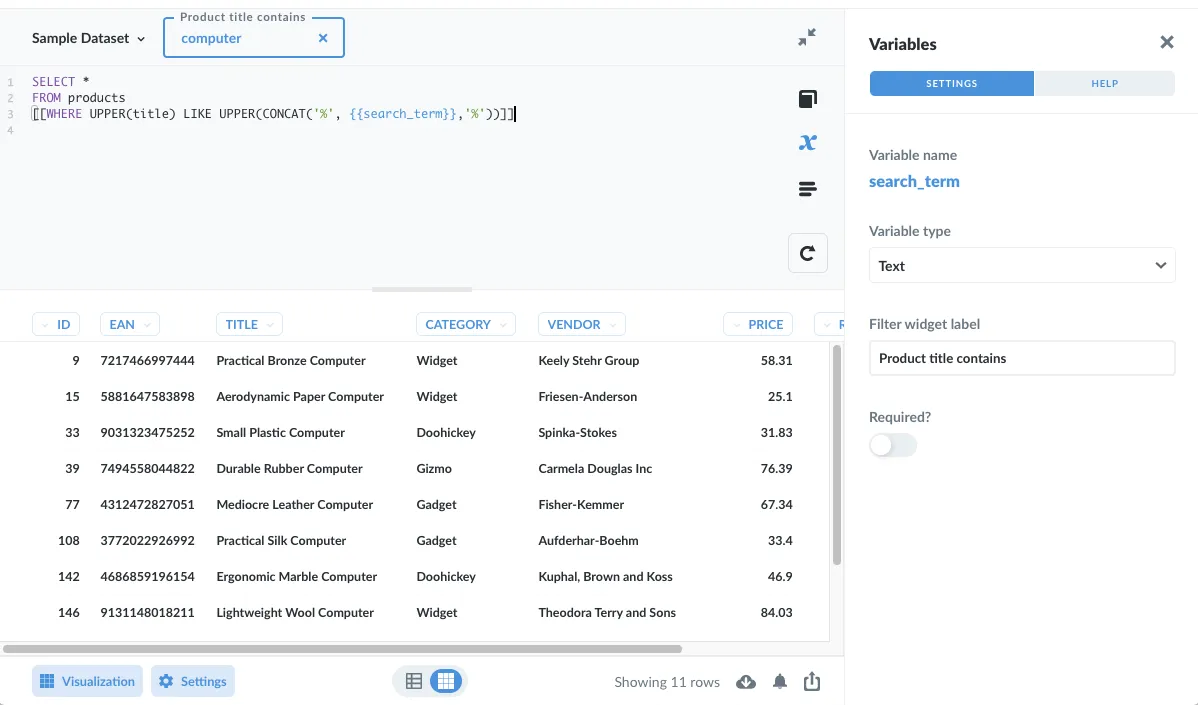Click the variables x icon beside the editor
Image resolution: width=1198 pixels, height=705 pixels.
807,142
